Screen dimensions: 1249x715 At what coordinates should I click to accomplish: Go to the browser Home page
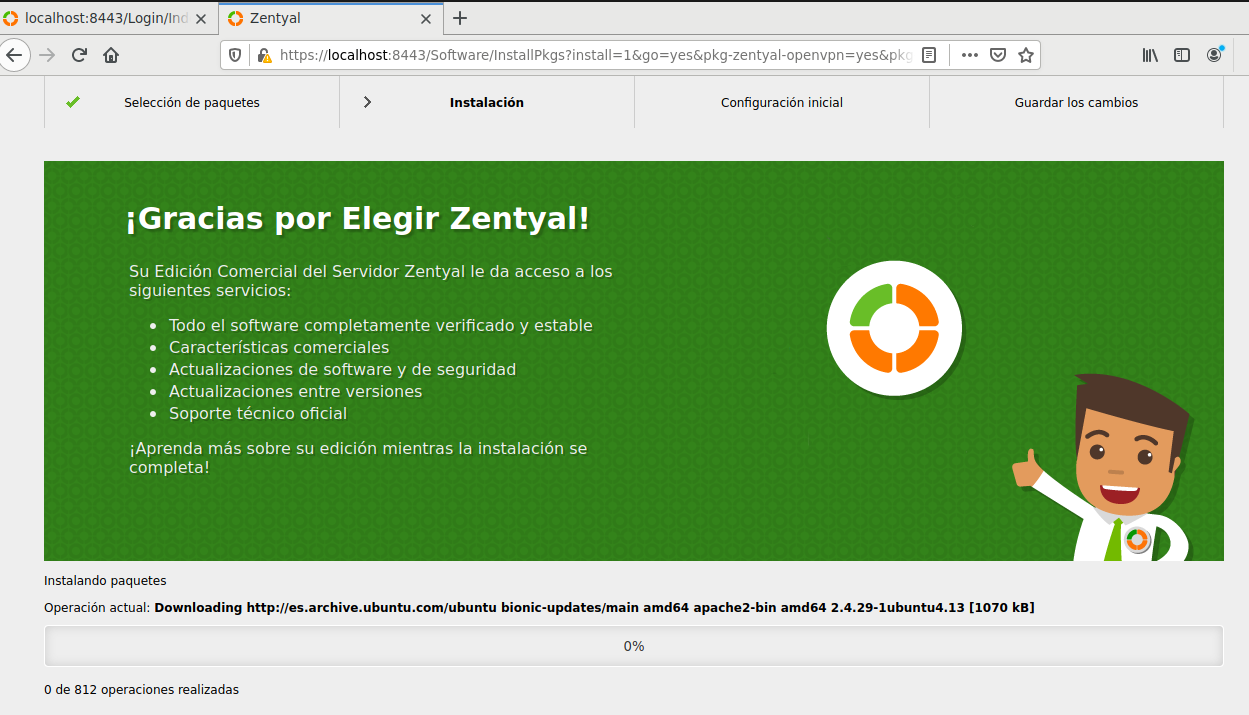coord(111,55)
